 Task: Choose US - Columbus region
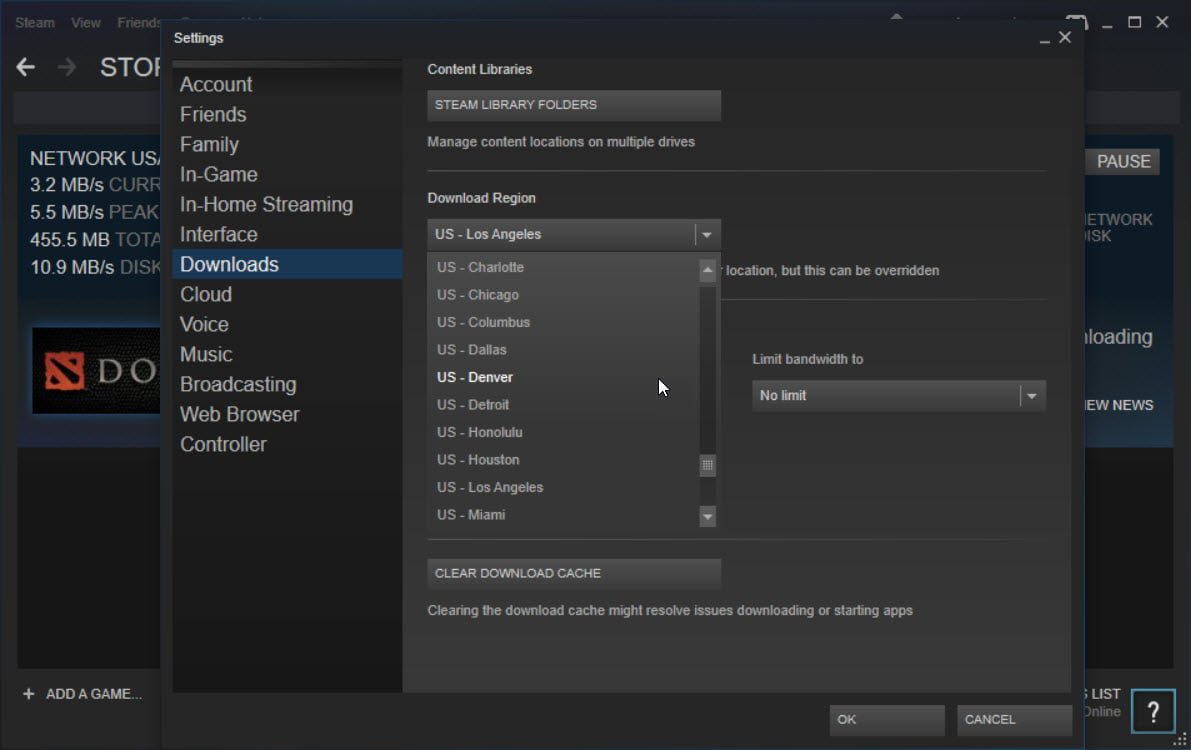(x=563, y=322)
